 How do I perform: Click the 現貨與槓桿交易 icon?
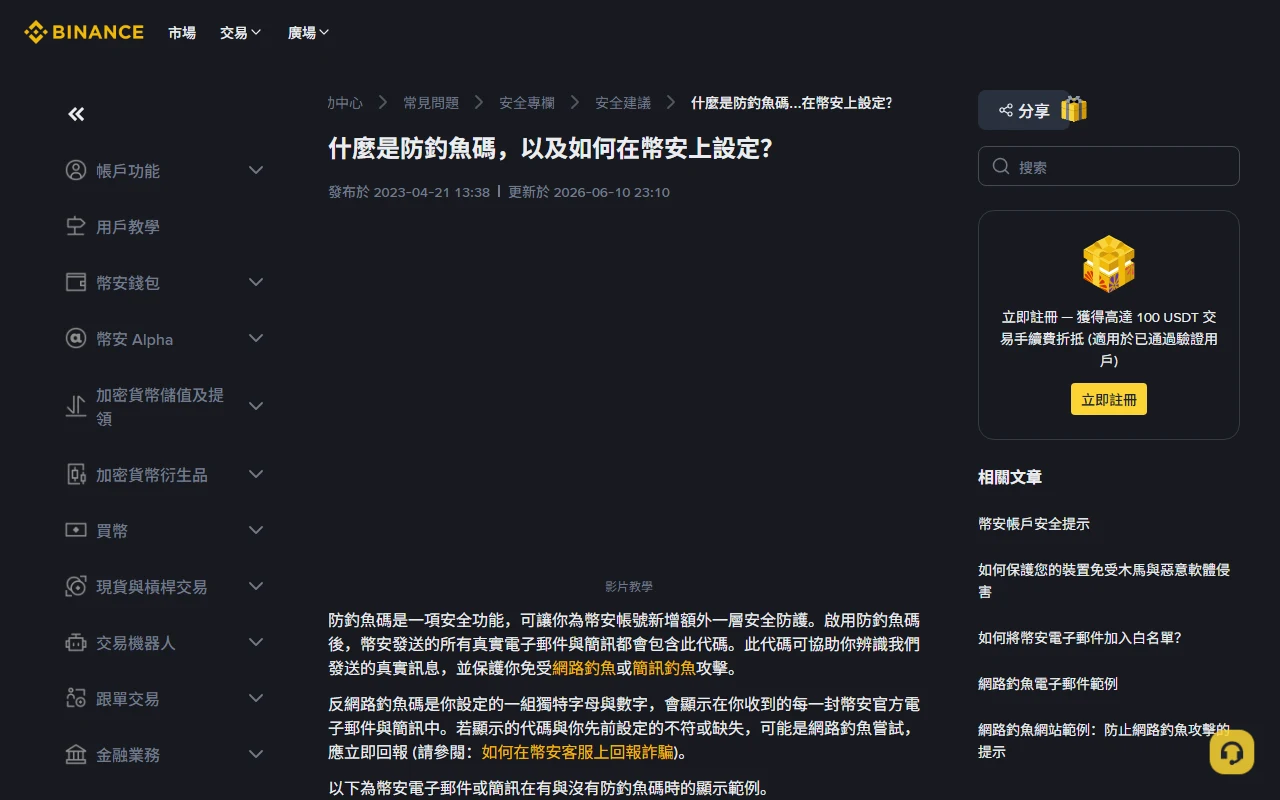tap(76, 586)
